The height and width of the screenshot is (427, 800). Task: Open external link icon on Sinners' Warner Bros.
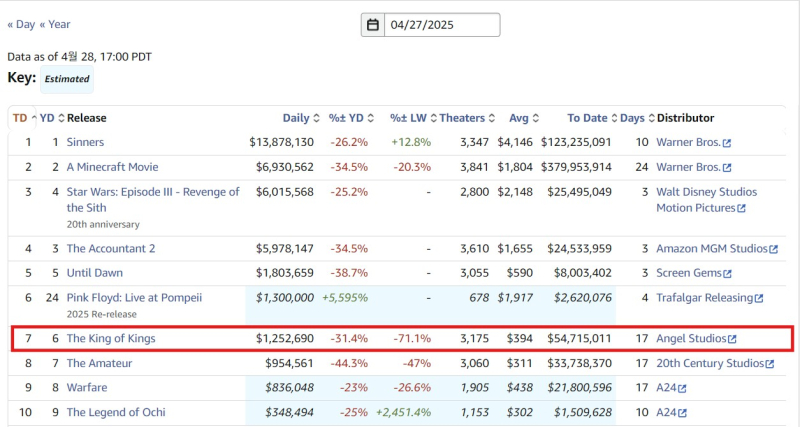[x=727, y=143]
